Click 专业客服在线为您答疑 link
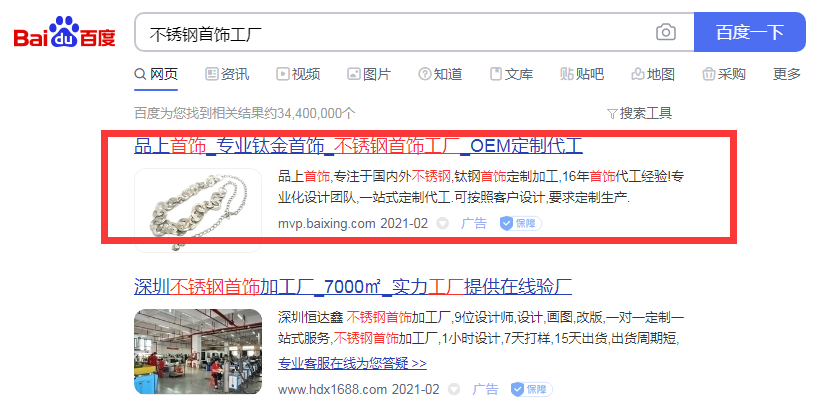The image size is (822, 412). pos(352,363)
